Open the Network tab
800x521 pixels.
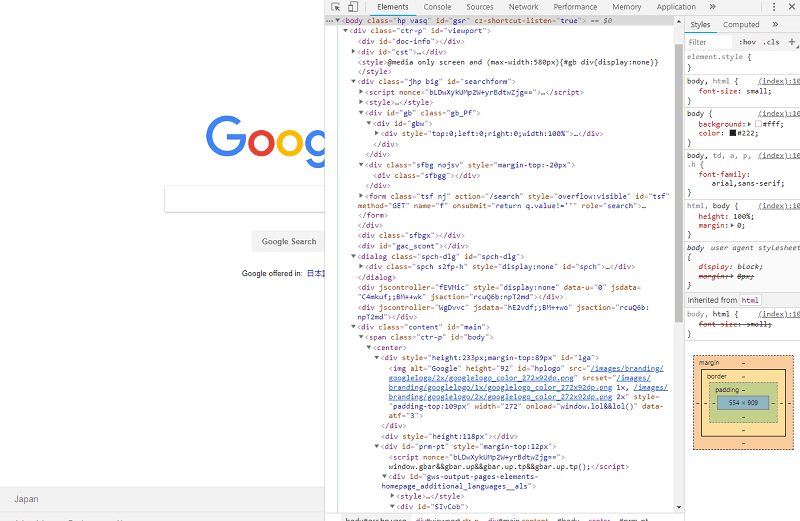[x=523, y=7]
